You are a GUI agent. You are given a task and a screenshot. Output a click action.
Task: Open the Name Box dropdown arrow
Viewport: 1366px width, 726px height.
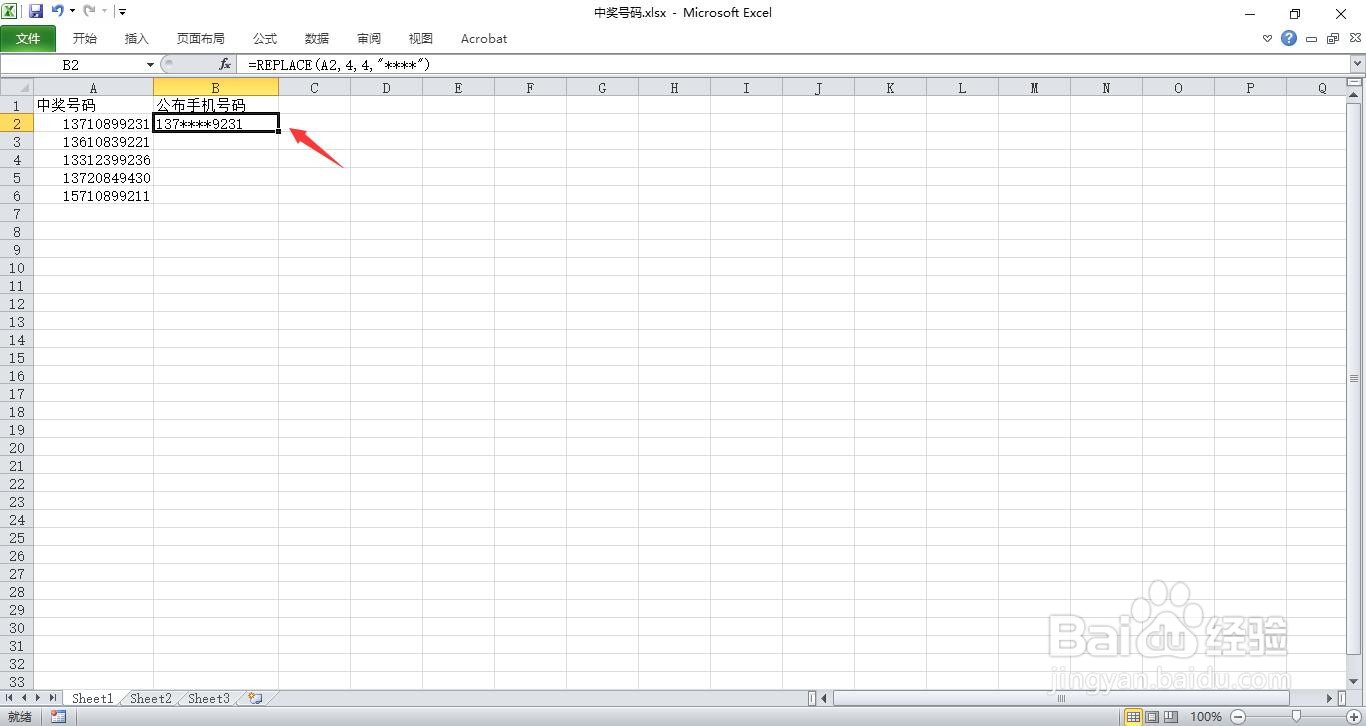click(x=150, y=65)
